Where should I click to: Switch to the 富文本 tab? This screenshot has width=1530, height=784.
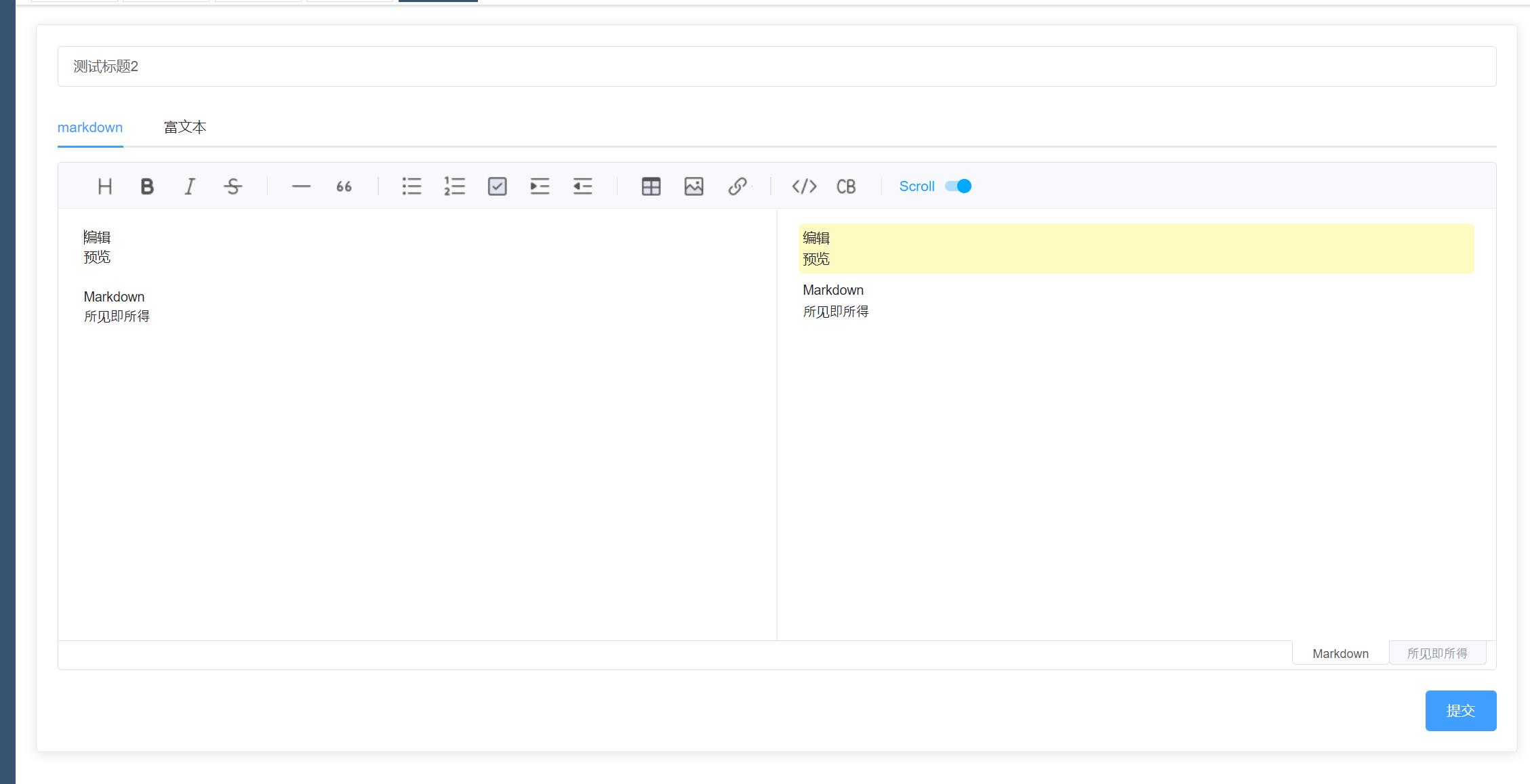pyautogui.click(x=185, y=127)
